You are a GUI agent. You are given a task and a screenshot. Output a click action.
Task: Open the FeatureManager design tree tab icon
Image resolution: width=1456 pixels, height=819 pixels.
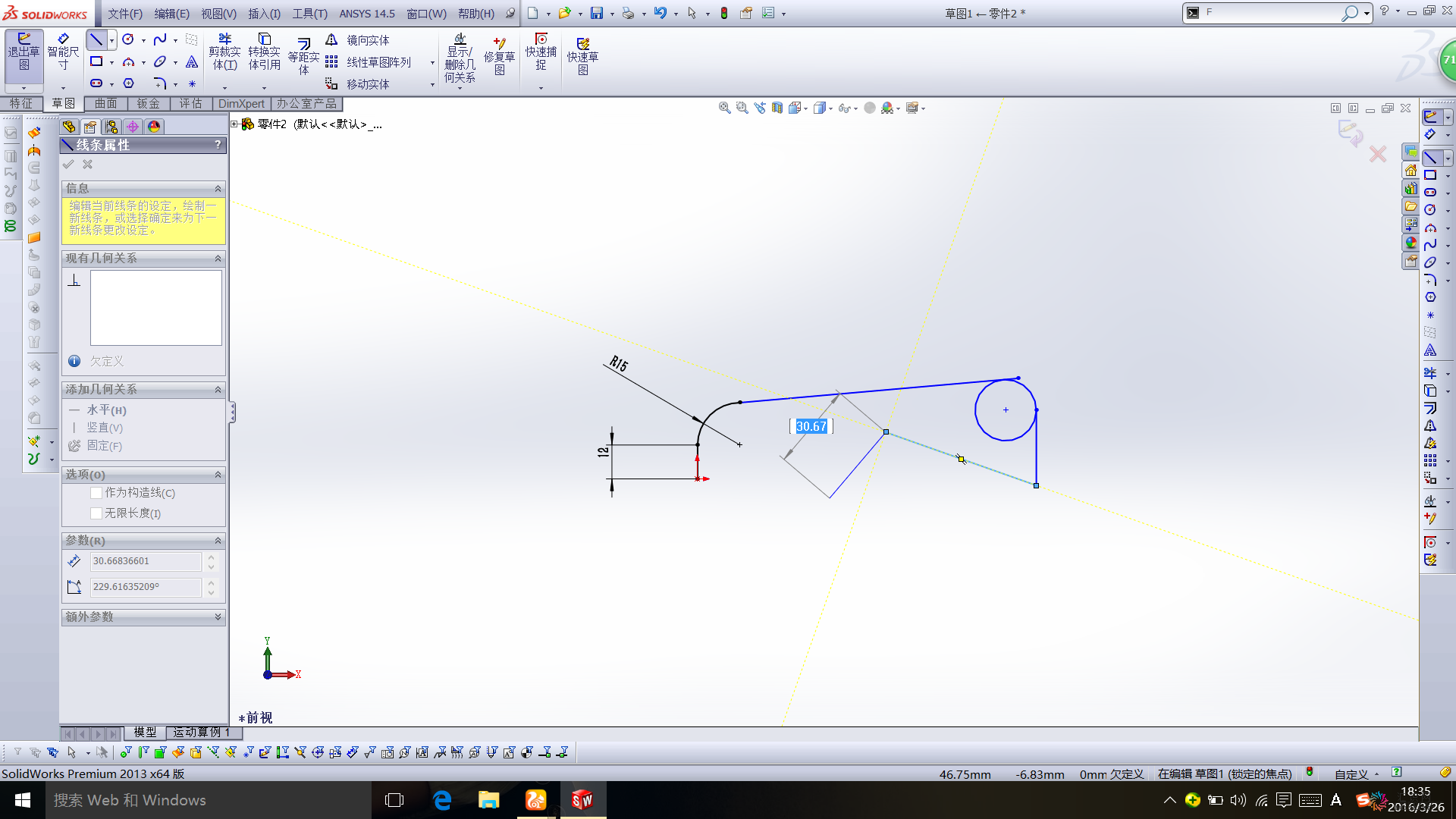pos(69,127)
